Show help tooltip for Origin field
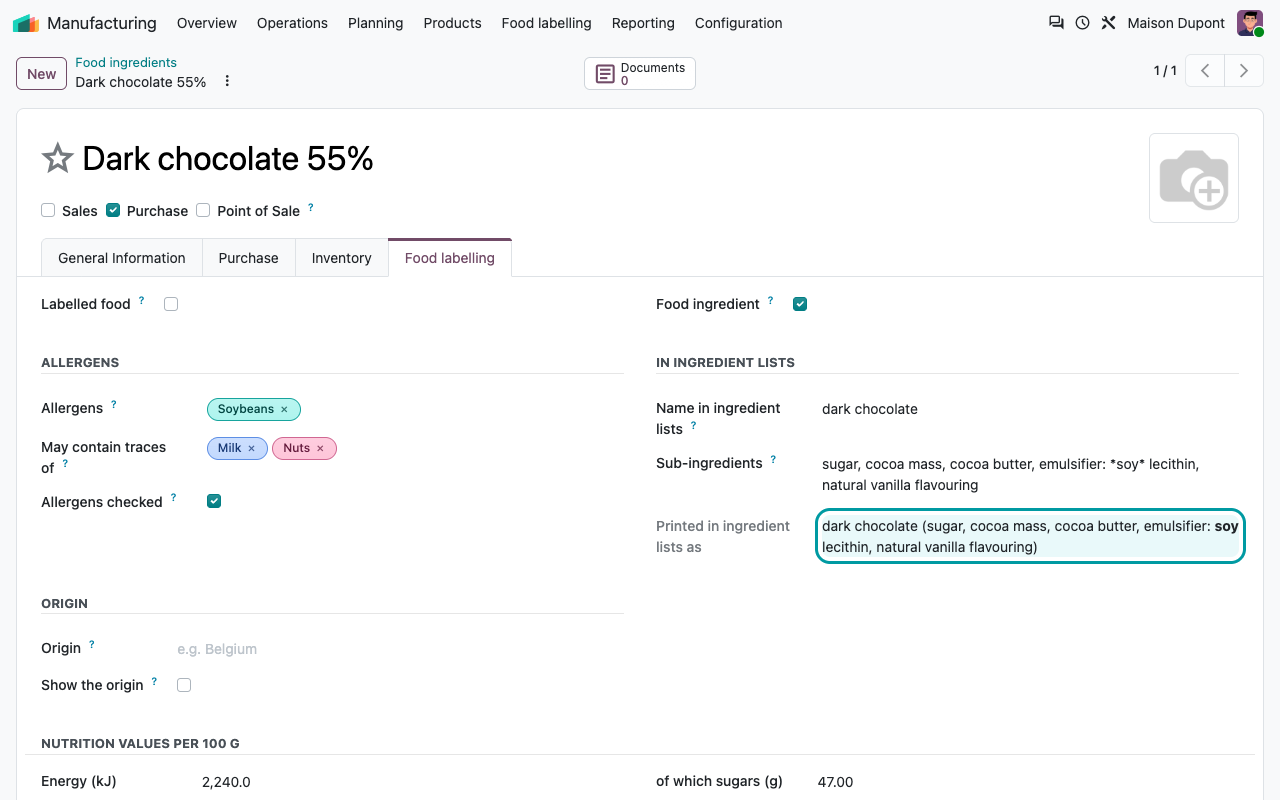The image size is (1280, 800). (92, 645)
